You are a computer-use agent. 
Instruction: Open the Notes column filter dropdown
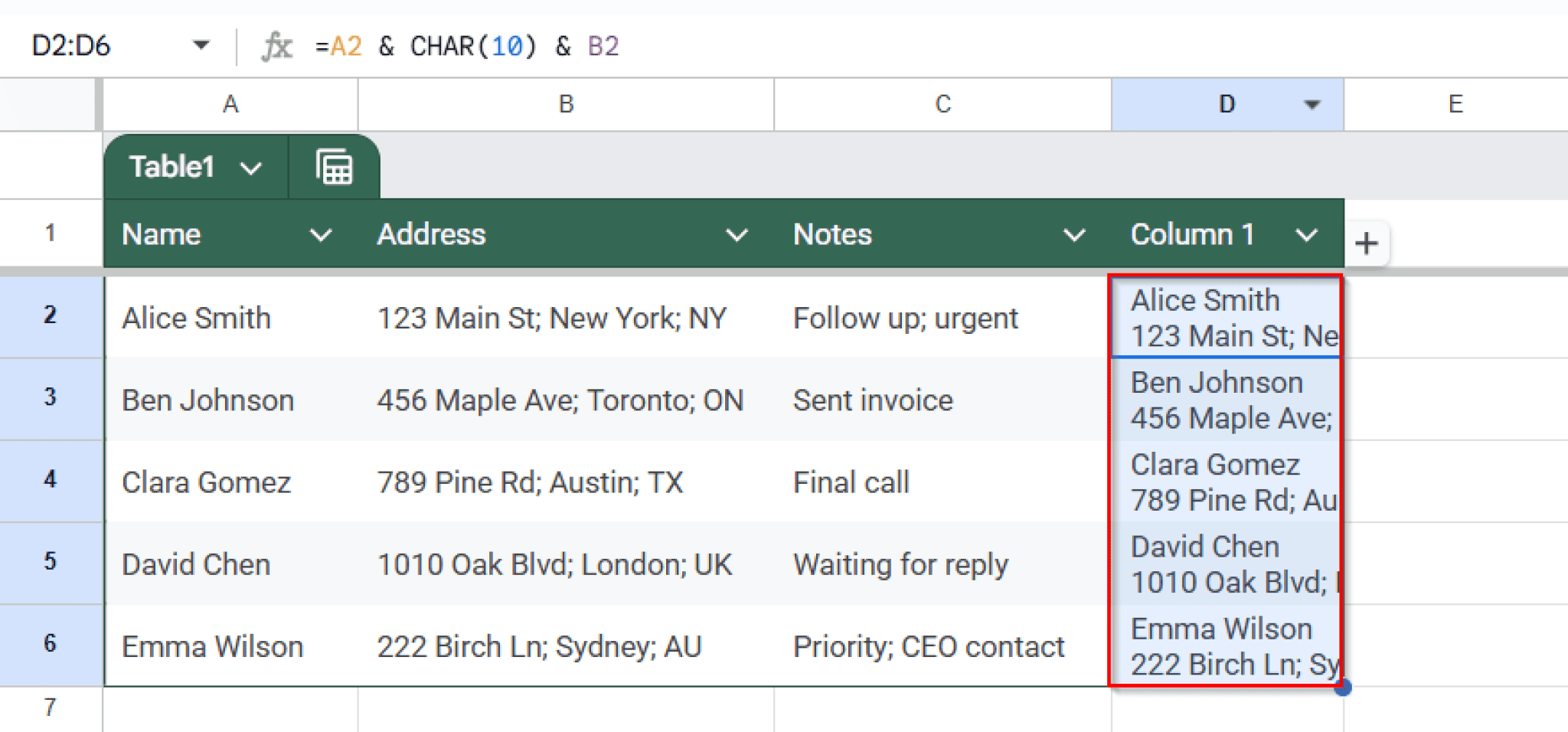tap(1074, 234)
